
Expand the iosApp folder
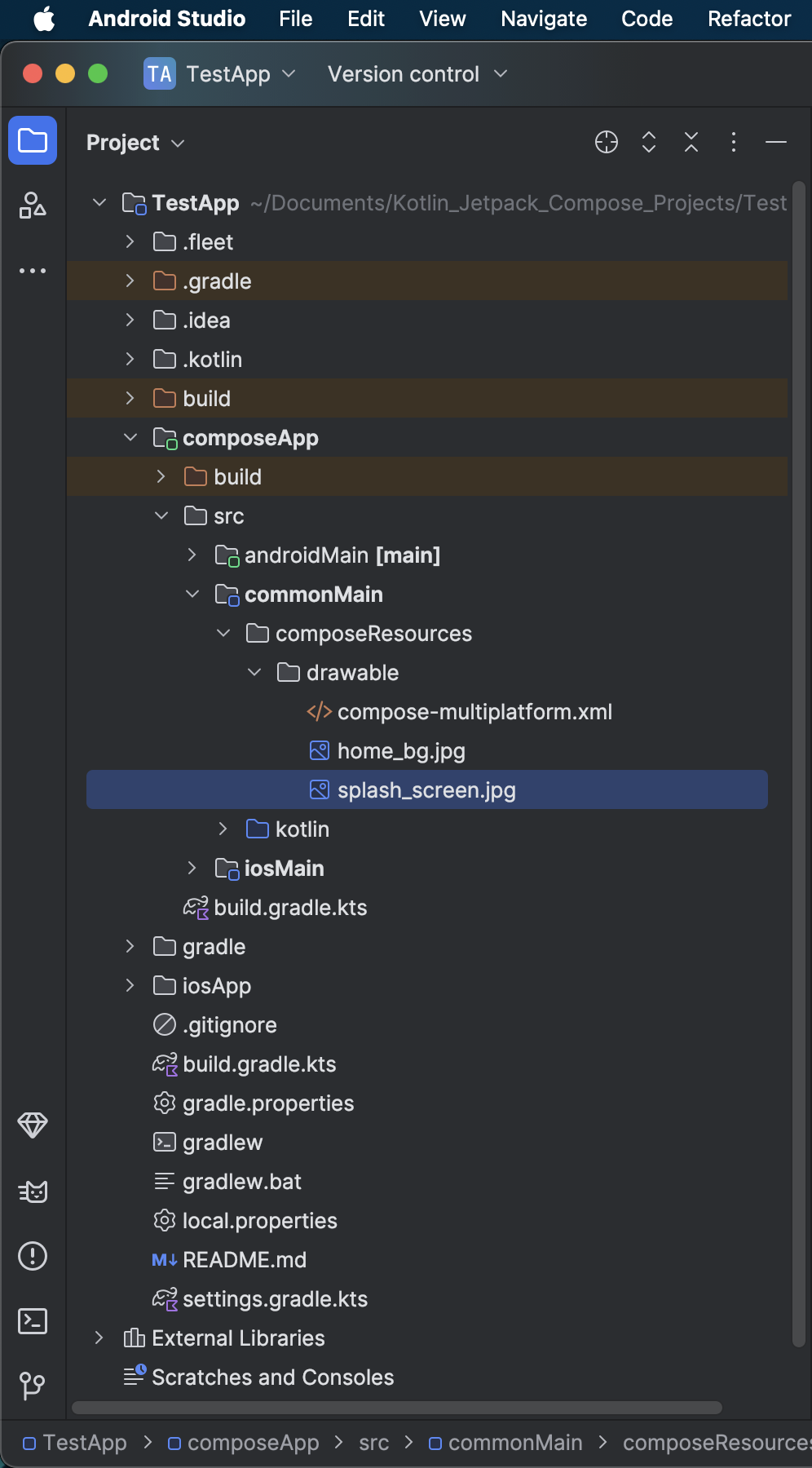[x=130, y=985]
